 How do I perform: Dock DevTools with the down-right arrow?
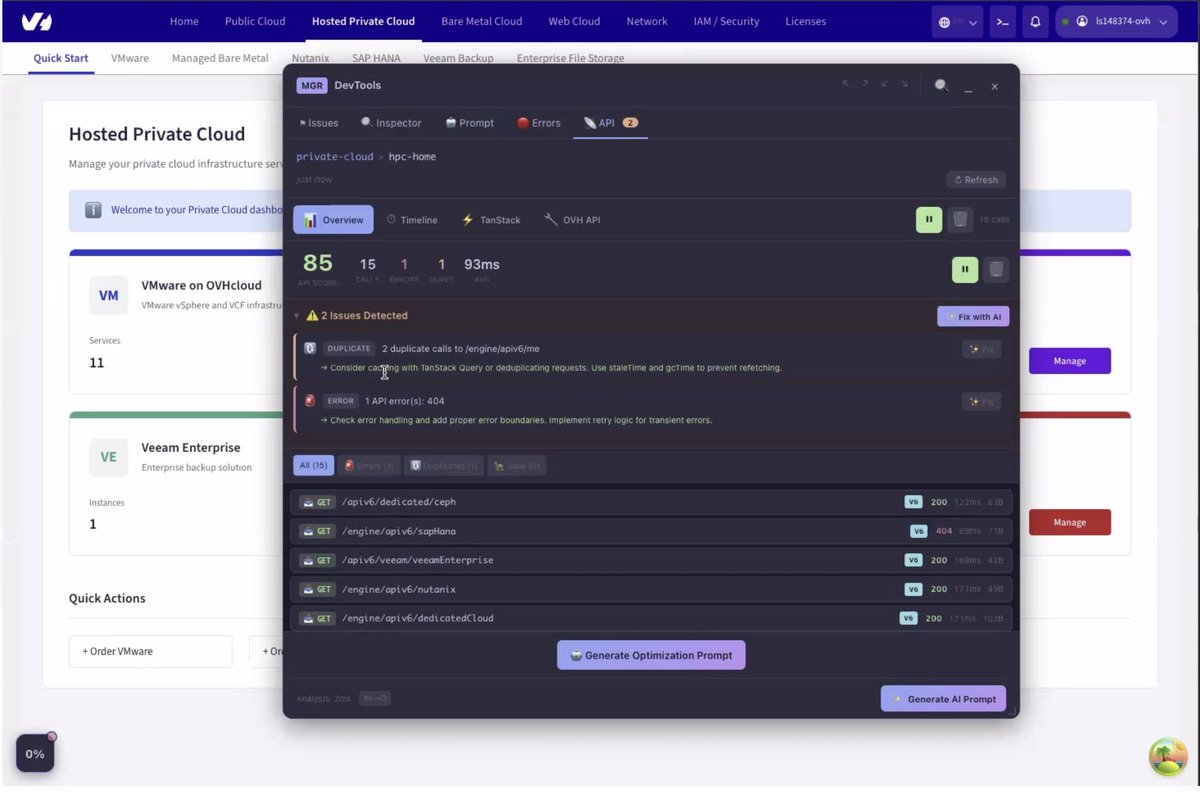(904, 84)
